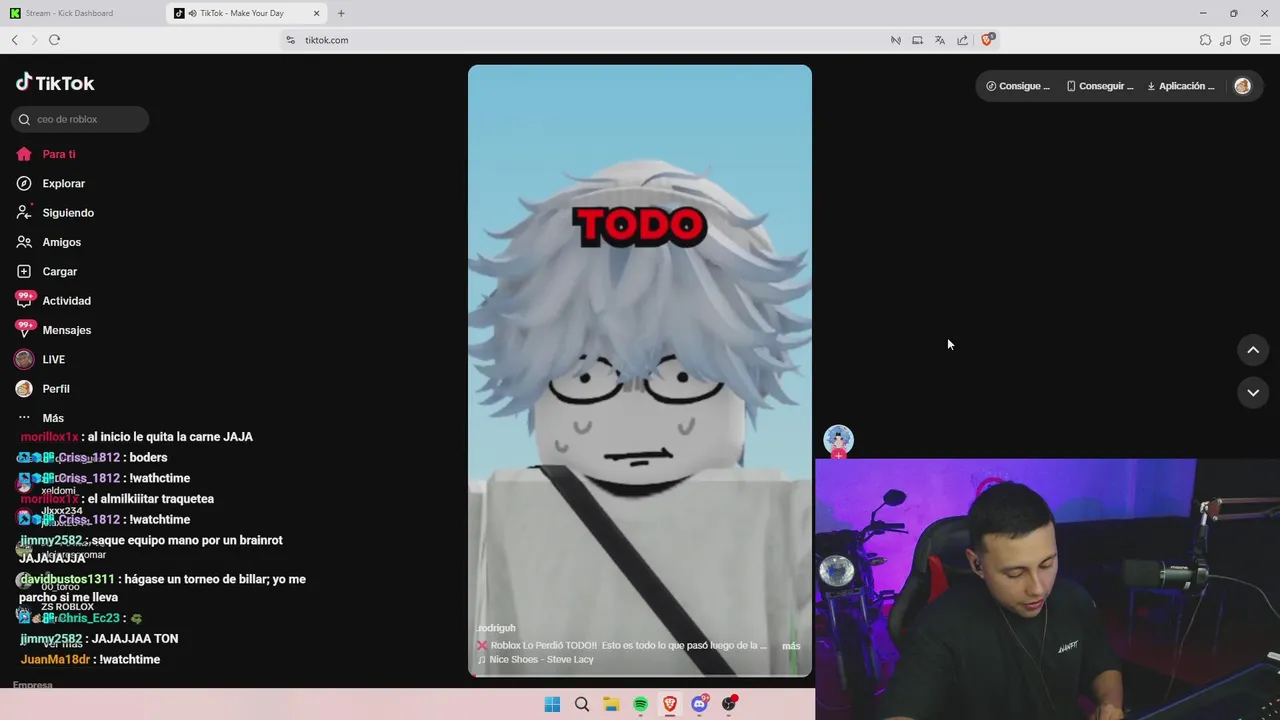The height and width of the screenshot is (720, 1280).
Task: Click the cast/no-signal icon in address bar
Action: point(896,40)
